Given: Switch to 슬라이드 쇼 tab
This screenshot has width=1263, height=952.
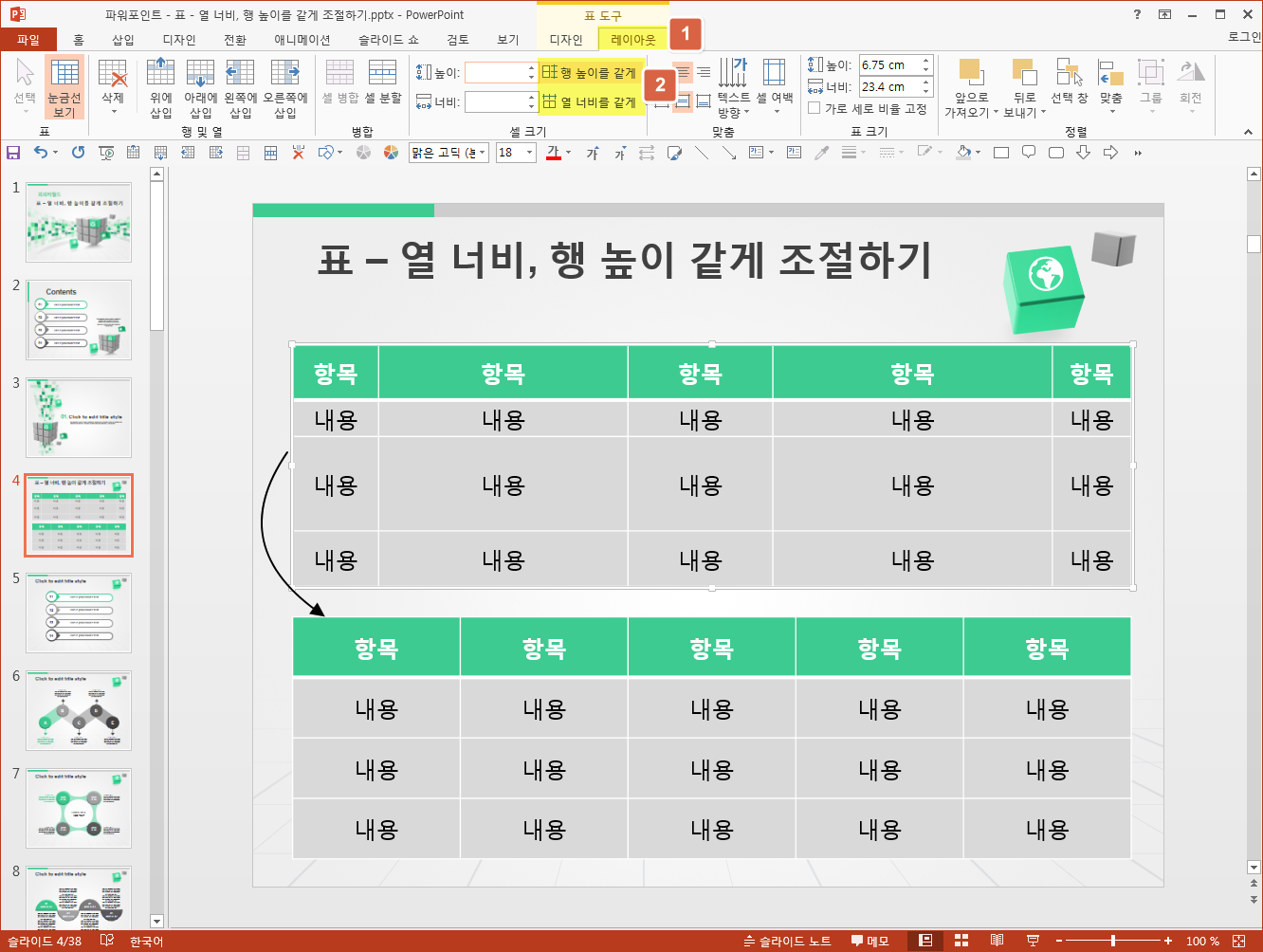Looking at the screenshot, I should 388,39.
